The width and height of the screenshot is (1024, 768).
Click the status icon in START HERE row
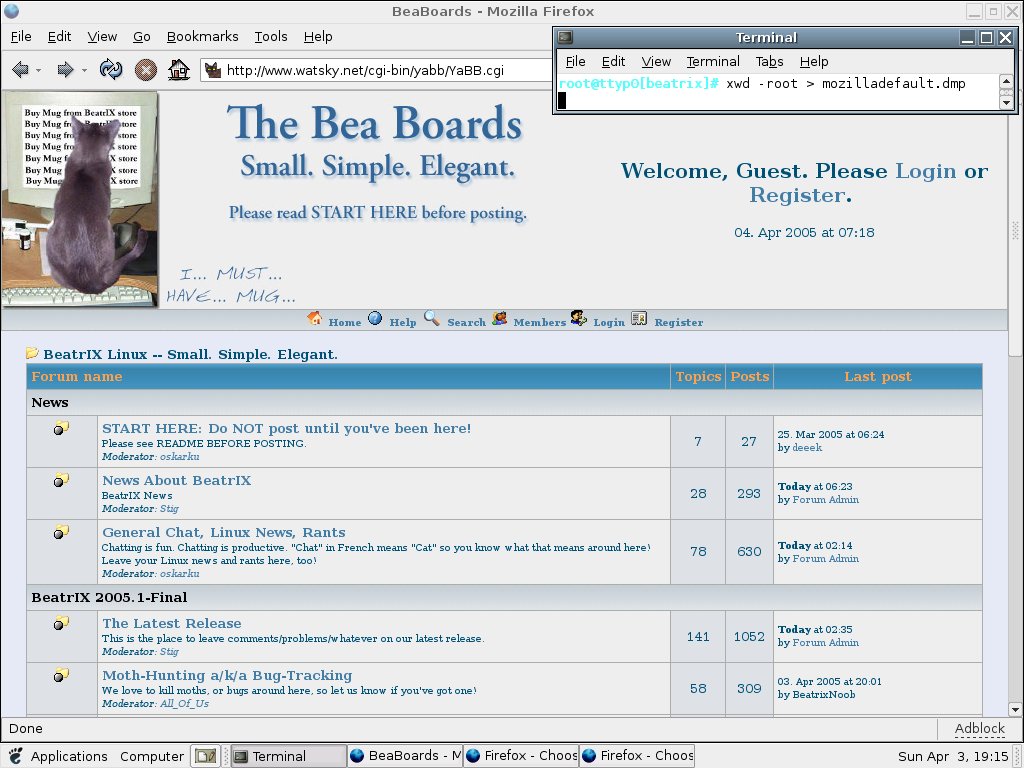[x=61, y=428]
